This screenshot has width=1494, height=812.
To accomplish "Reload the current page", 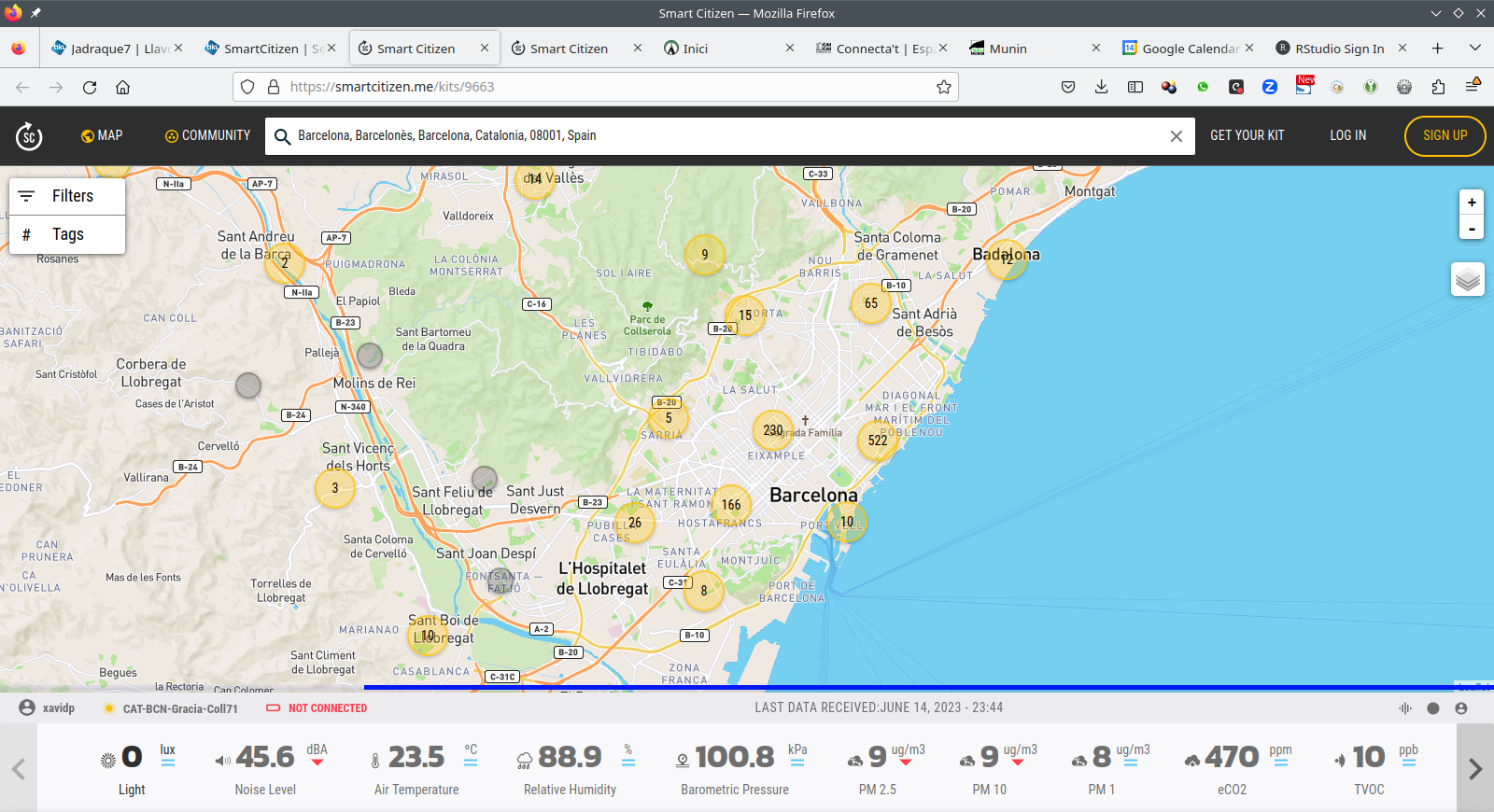I will click(x=90, y=87).
